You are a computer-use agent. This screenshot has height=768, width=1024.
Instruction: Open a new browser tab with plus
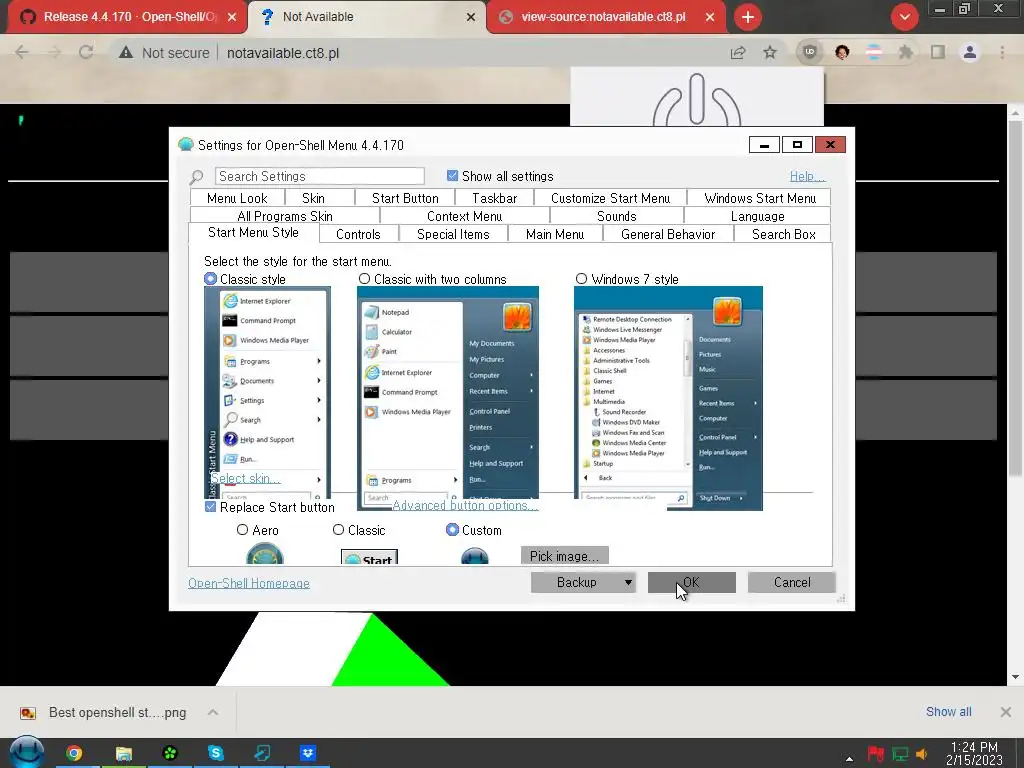(x=748, y=17)
